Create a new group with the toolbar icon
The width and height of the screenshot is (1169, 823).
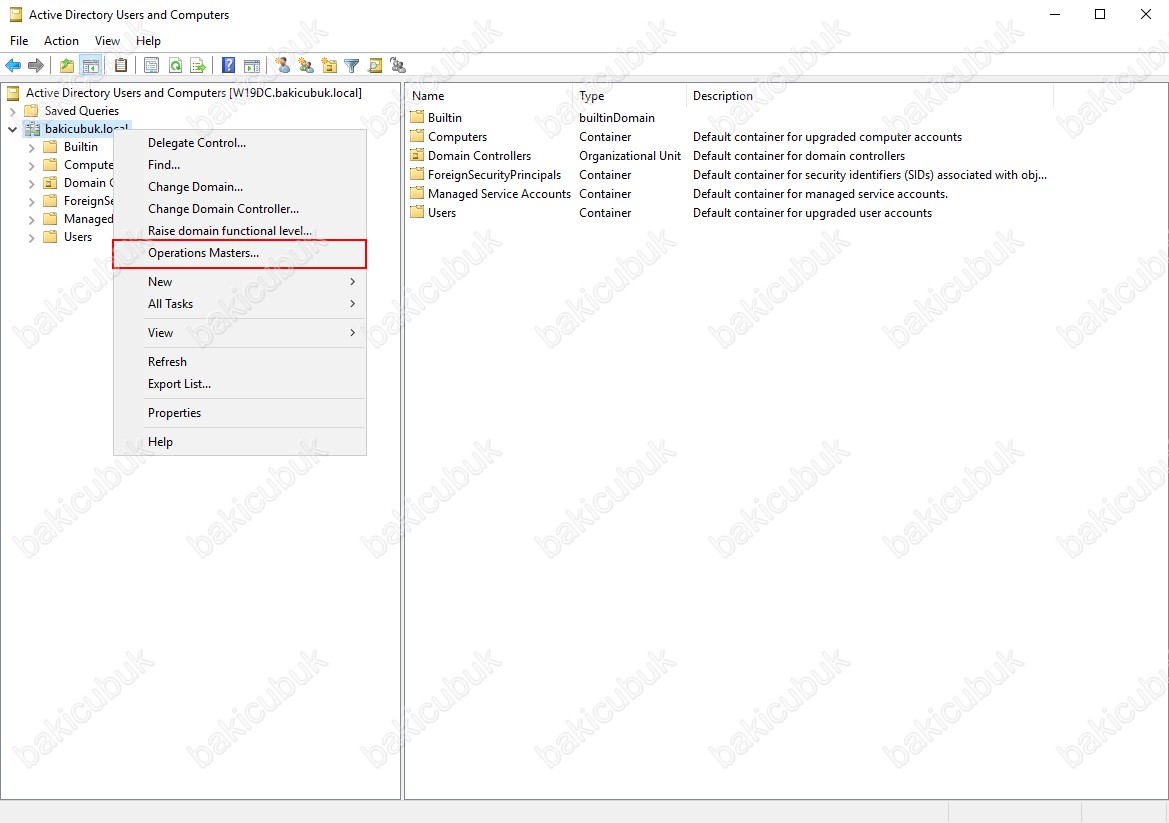tap(306, 66)
